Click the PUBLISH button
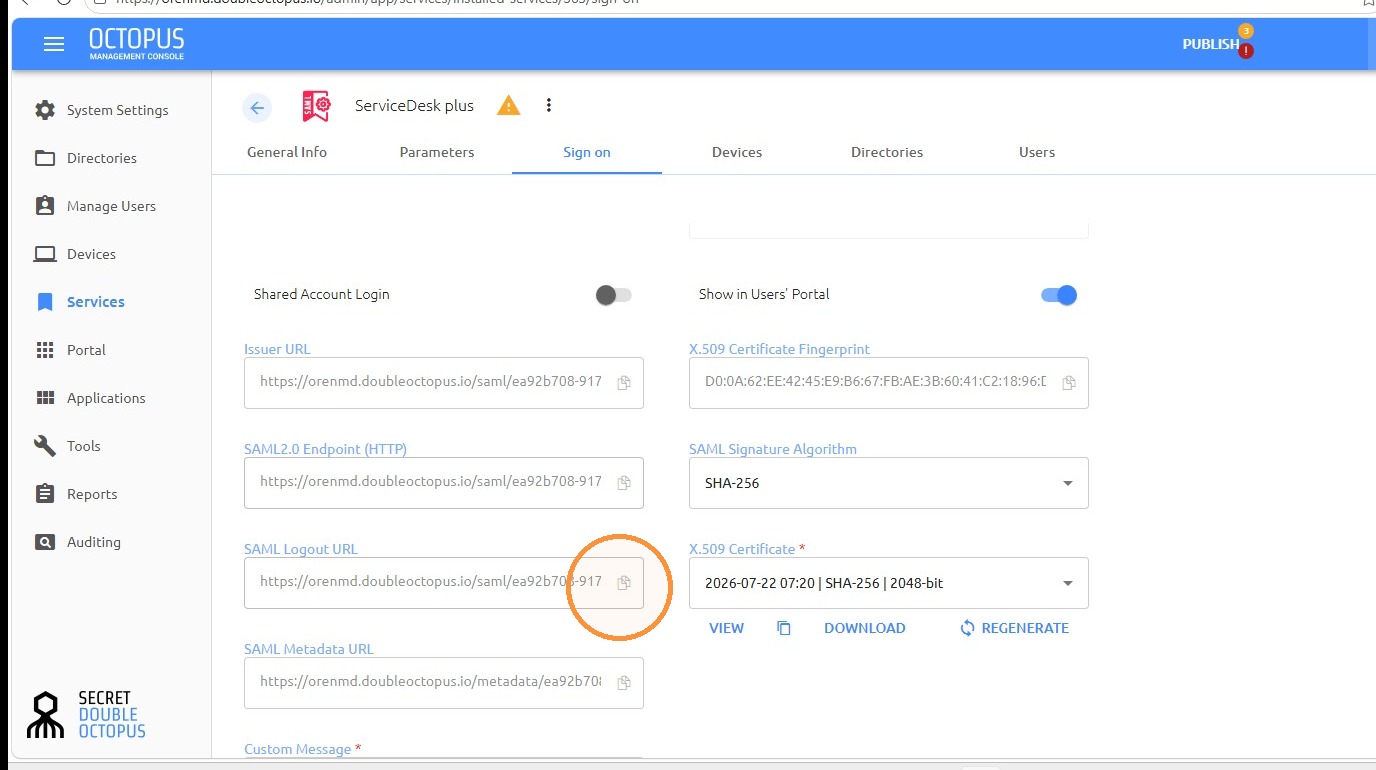 click(1210, 44)
